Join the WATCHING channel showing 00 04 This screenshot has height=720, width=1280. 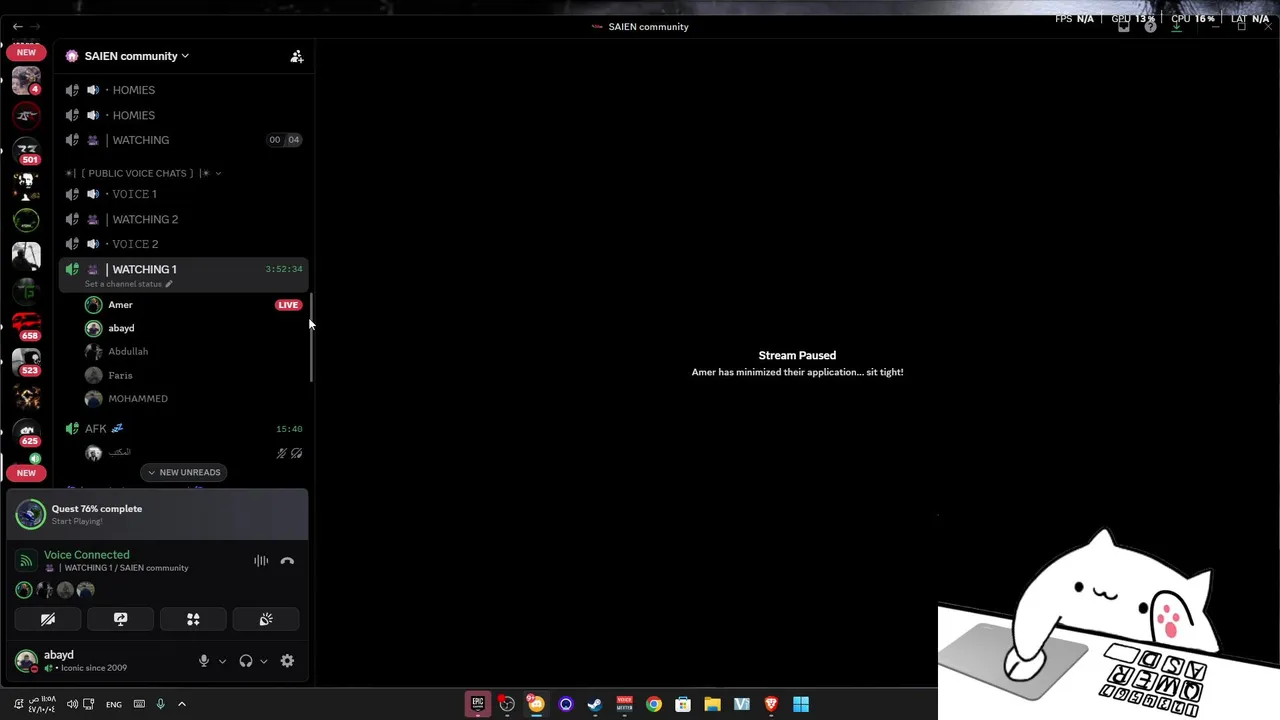click(183, 140)
